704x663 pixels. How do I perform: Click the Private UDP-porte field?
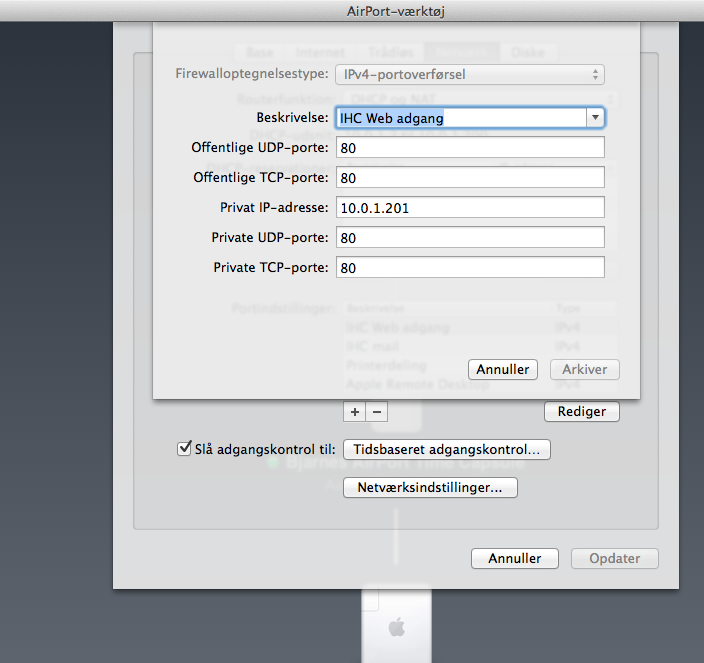[x=470, y=238]
